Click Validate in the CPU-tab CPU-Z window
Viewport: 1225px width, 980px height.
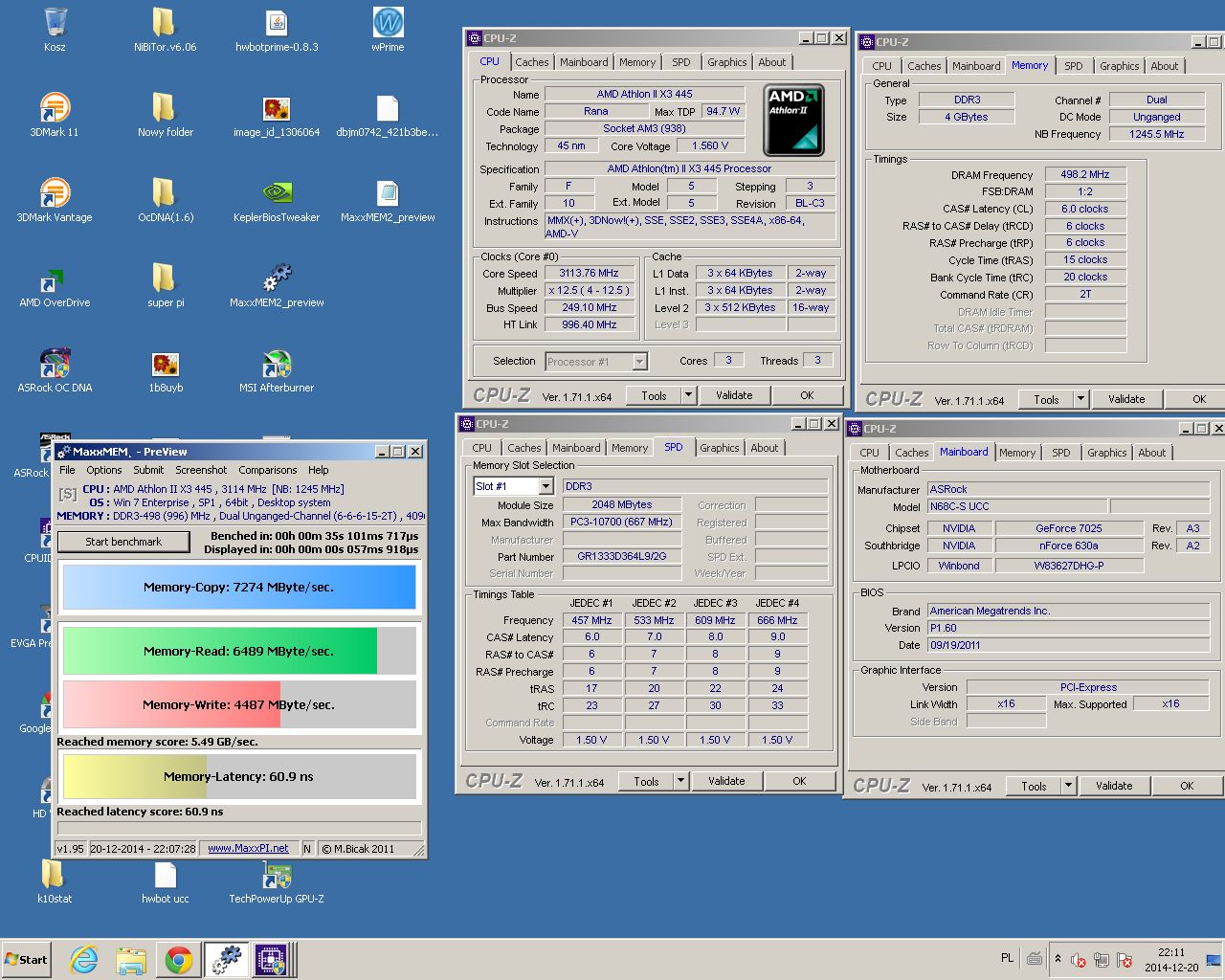click(x=734, y=395)
